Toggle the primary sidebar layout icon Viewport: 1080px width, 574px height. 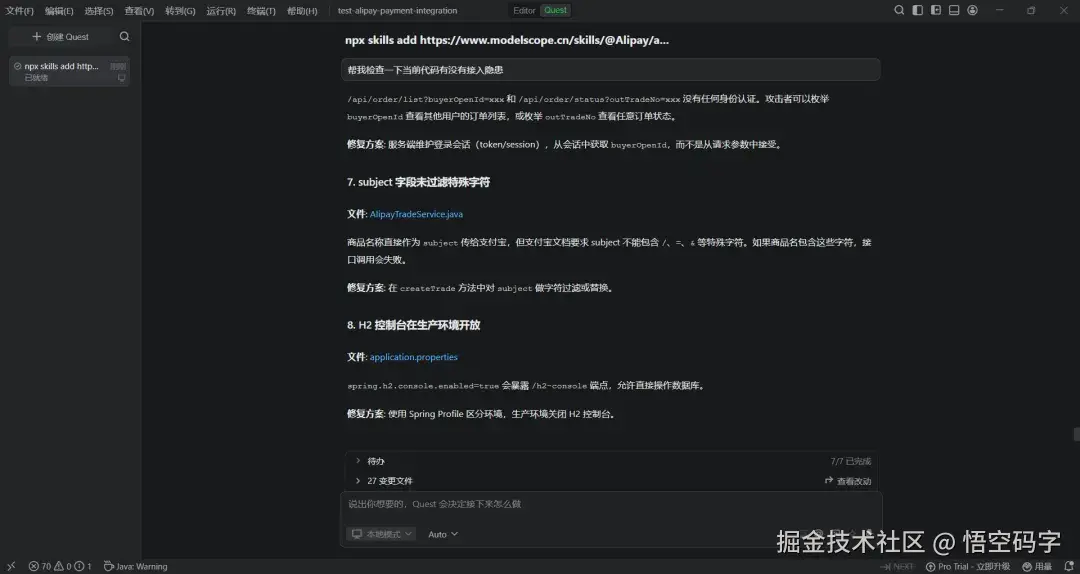tap(917, 10)
